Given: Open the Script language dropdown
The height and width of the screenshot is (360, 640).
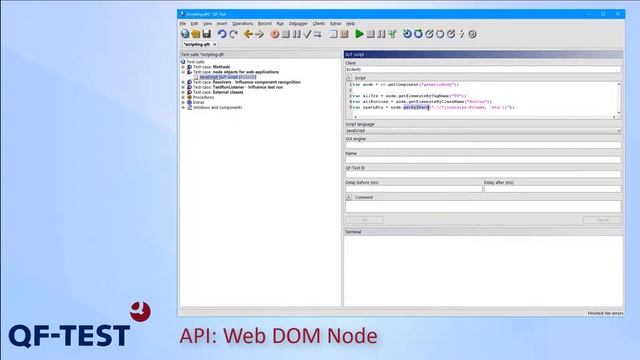Looking at the screenshot, I should (x=483, y=131).
